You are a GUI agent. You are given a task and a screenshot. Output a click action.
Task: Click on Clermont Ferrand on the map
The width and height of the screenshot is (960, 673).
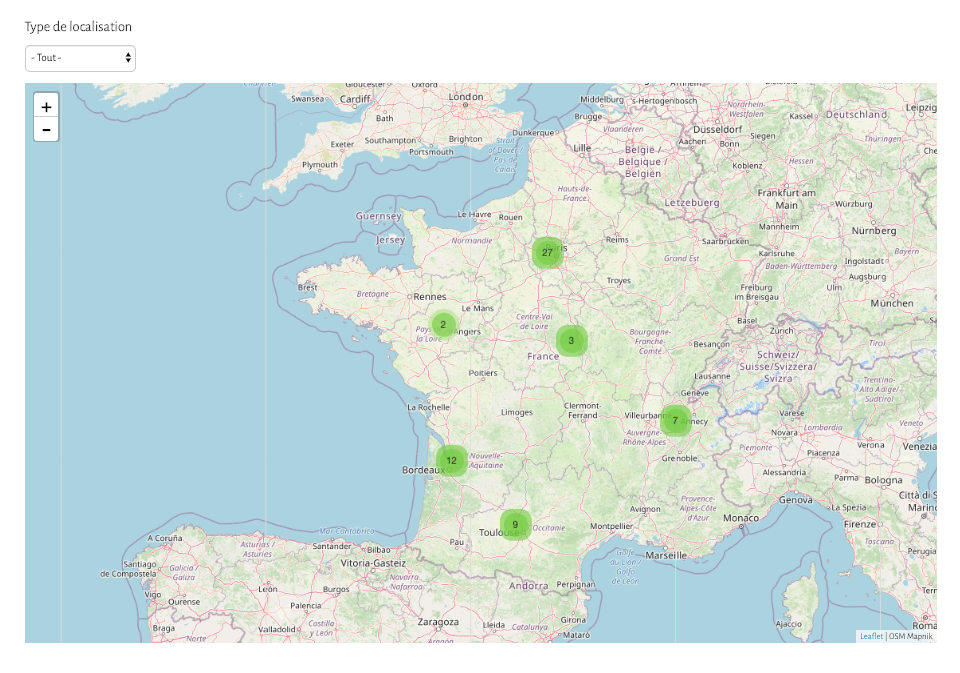pos(582,410)
